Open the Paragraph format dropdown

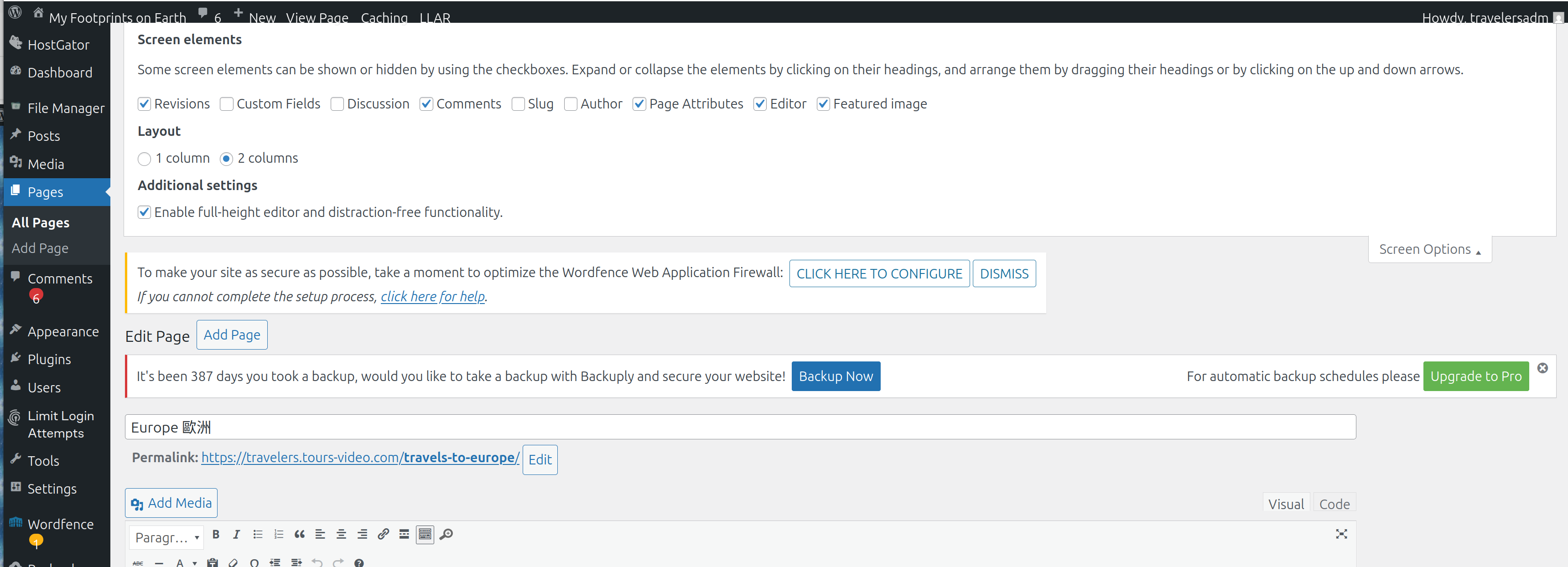[x=167, y=537]
